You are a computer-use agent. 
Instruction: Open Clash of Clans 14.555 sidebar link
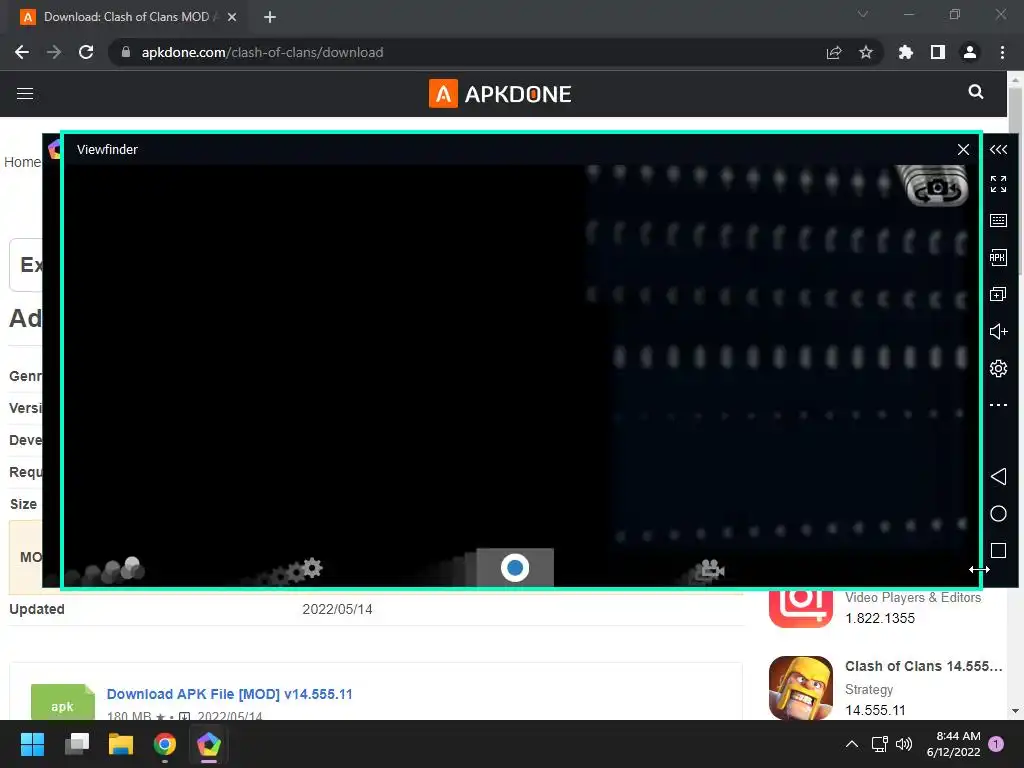tap(923, 666)
